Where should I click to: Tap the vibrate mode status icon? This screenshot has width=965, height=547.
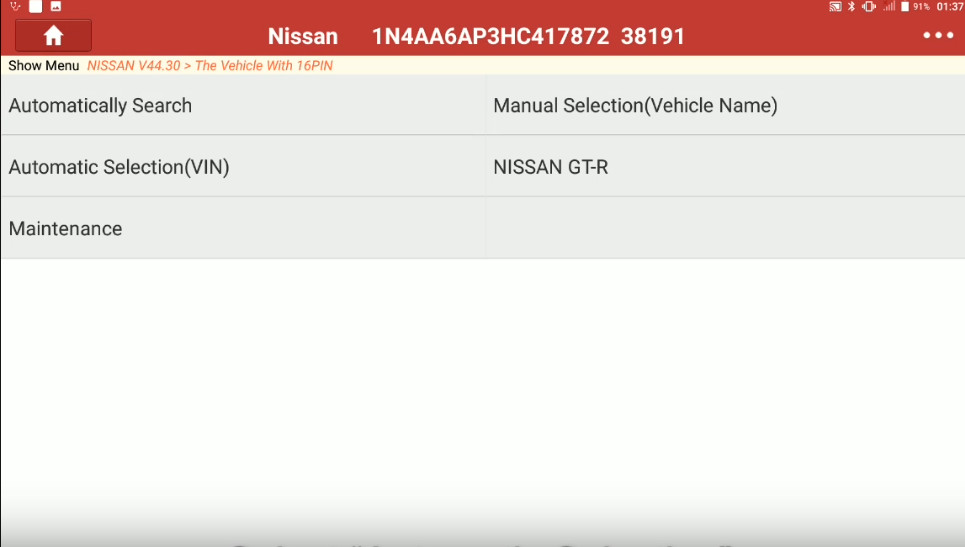868,7
